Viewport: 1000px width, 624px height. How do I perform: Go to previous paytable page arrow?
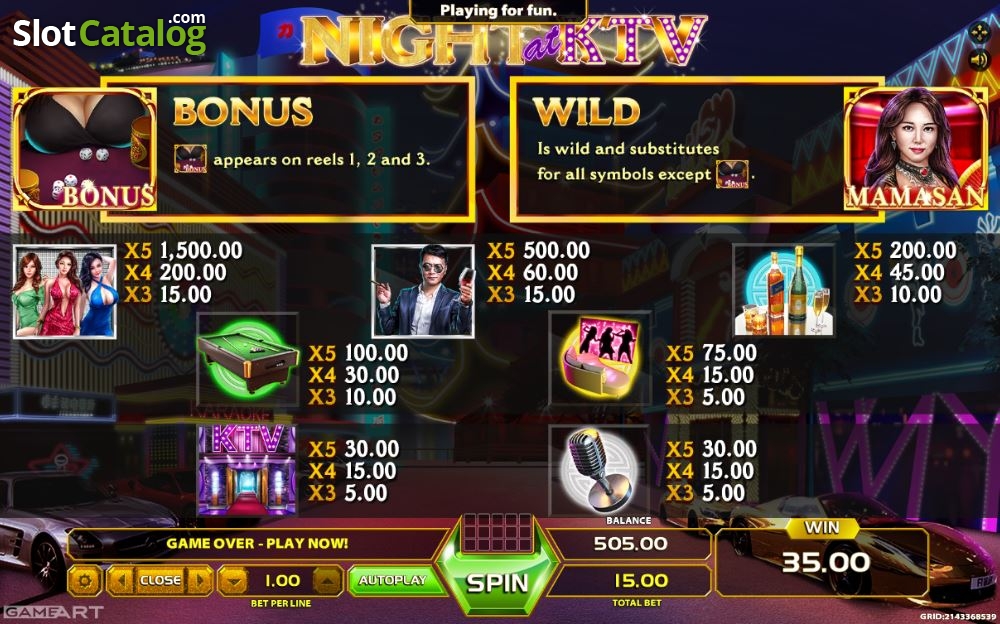[x=120, y=581]
